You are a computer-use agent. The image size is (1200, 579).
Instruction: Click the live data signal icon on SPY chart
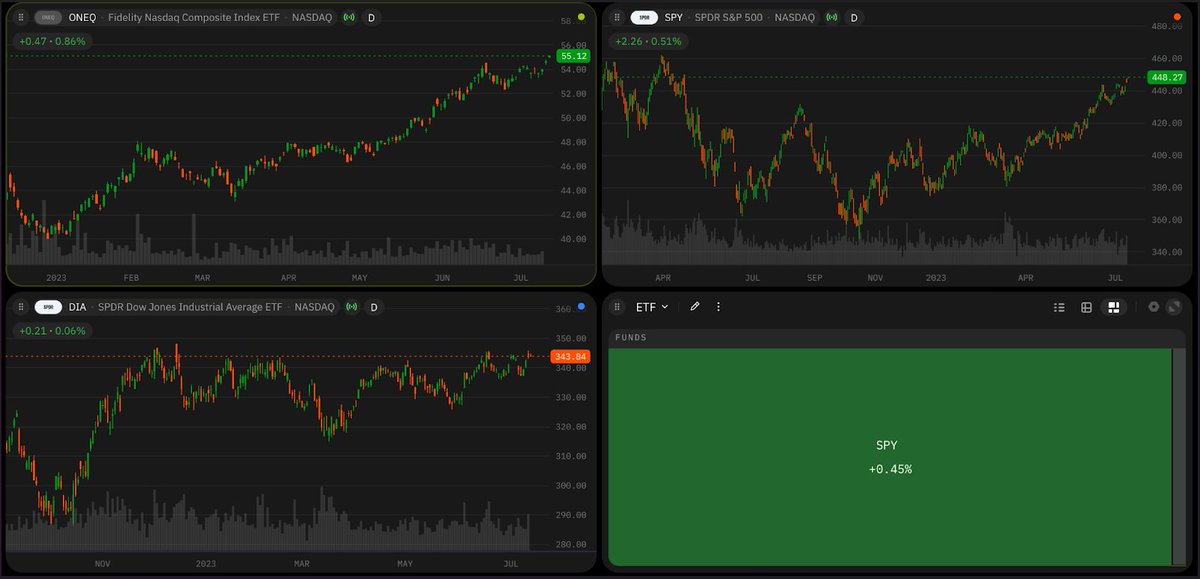[831, 17]
